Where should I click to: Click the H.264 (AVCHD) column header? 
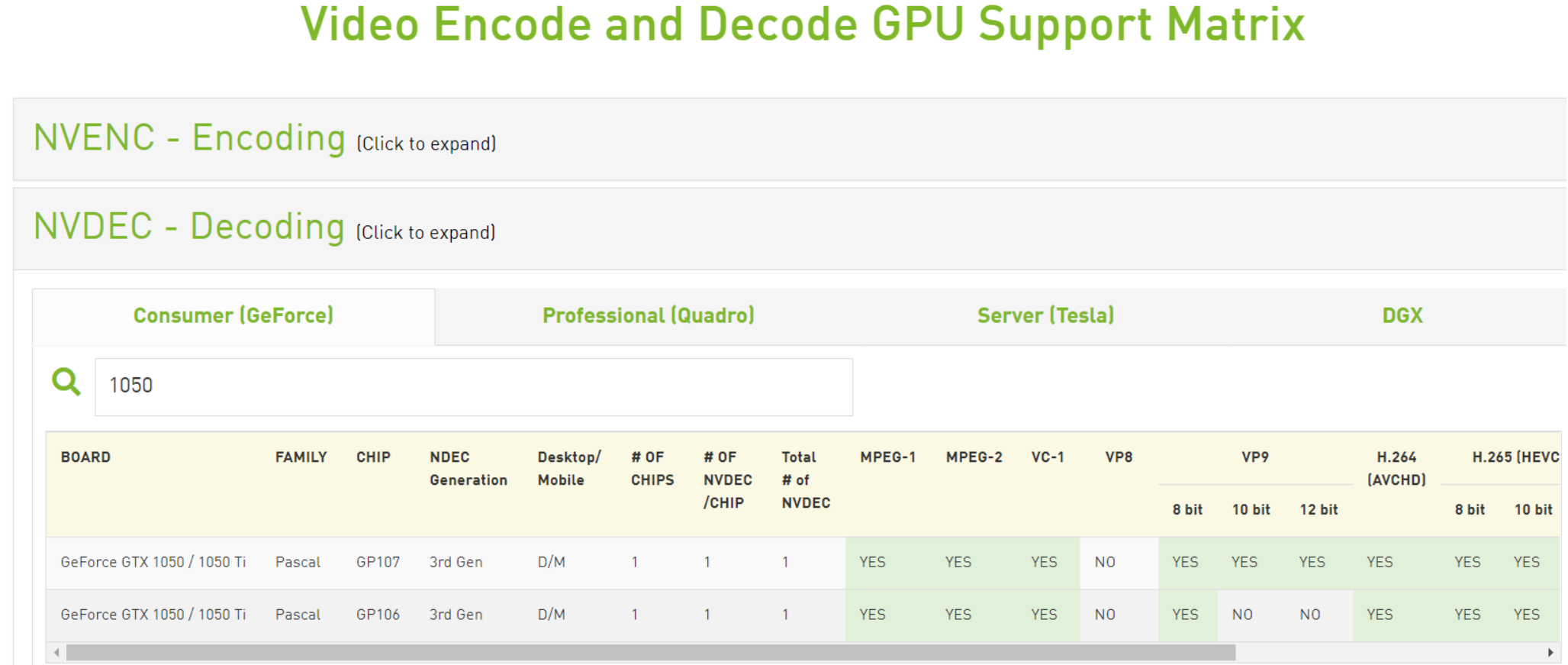1396,469
